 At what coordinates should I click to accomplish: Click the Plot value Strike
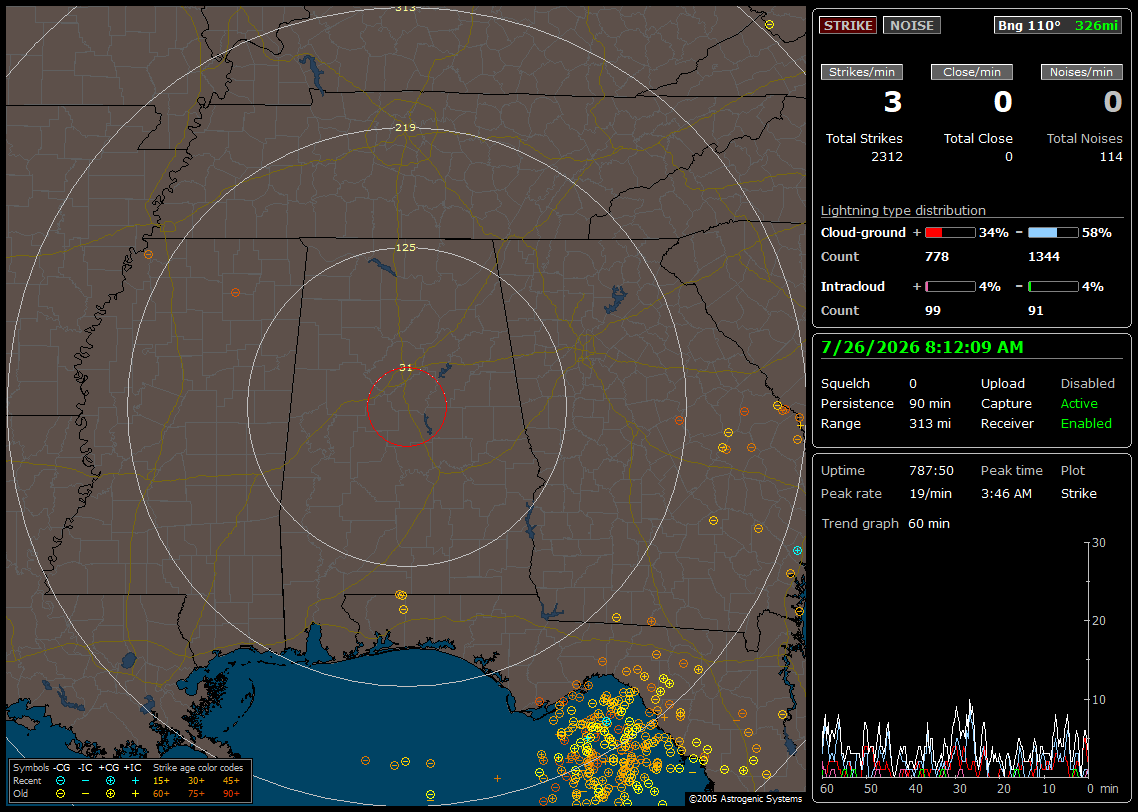(x=1078, y=493)
